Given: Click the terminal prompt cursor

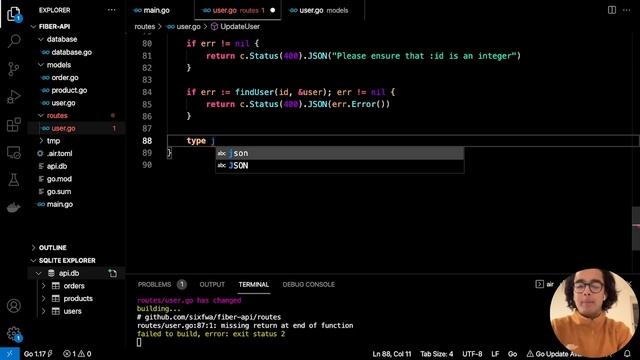Looking at the screenshot, I should tap(139, 342).
